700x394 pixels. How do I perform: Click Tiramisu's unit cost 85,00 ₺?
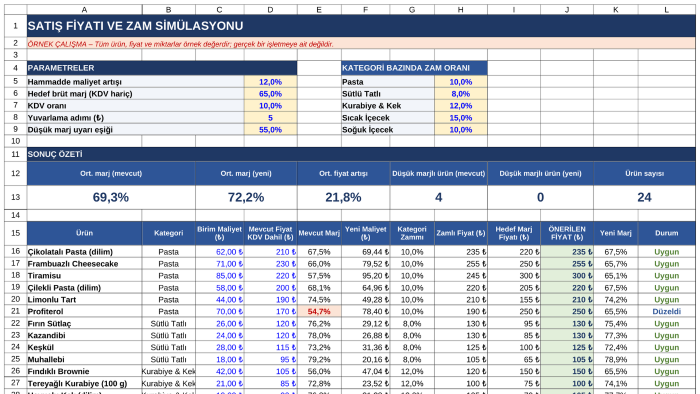(220, 276)
